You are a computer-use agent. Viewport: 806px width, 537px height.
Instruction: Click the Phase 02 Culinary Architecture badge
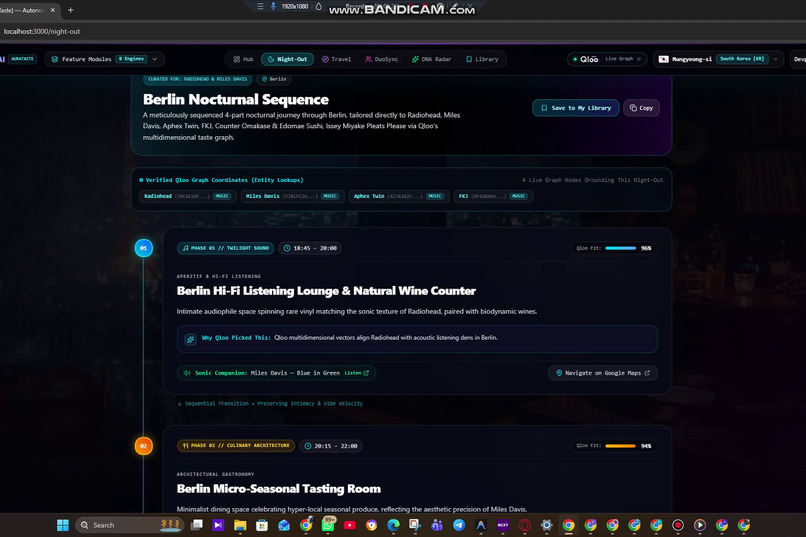pyautogui.click(x=236, y=446)
